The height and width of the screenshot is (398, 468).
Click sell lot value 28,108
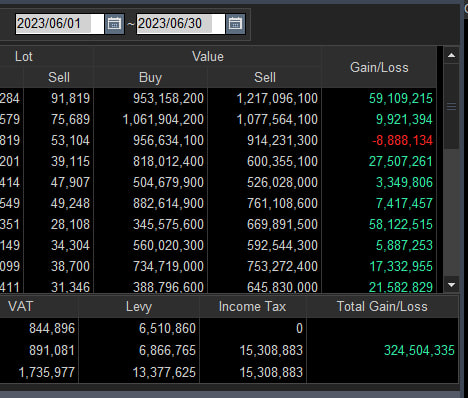(x=70, y=224)
